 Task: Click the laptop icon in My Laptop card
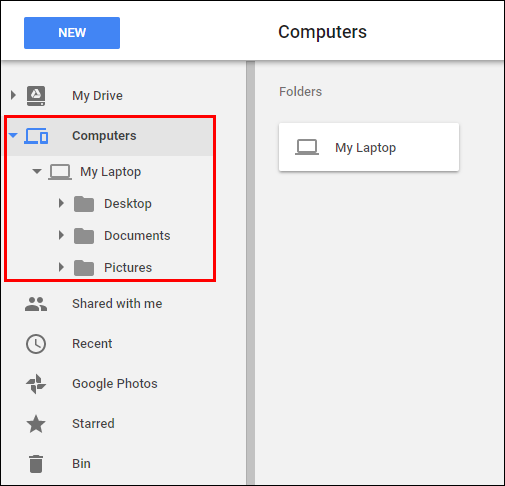(307, 147)
